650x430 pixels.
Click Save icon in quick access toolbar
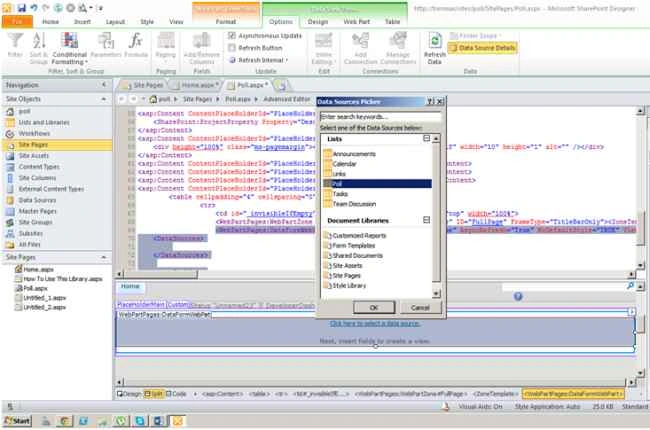(x=22, y=8)
